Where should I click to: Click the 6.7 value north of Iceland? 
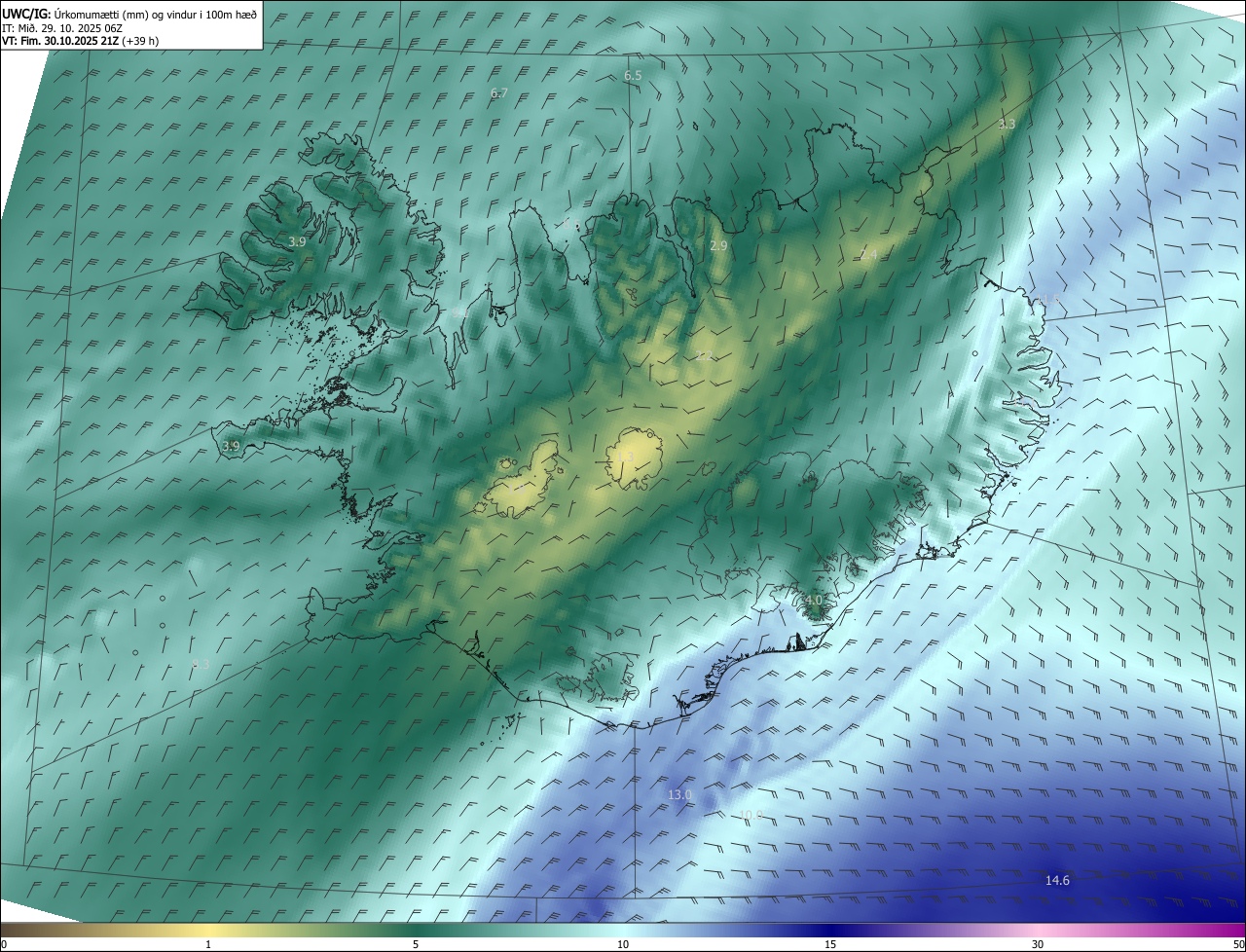499,92
